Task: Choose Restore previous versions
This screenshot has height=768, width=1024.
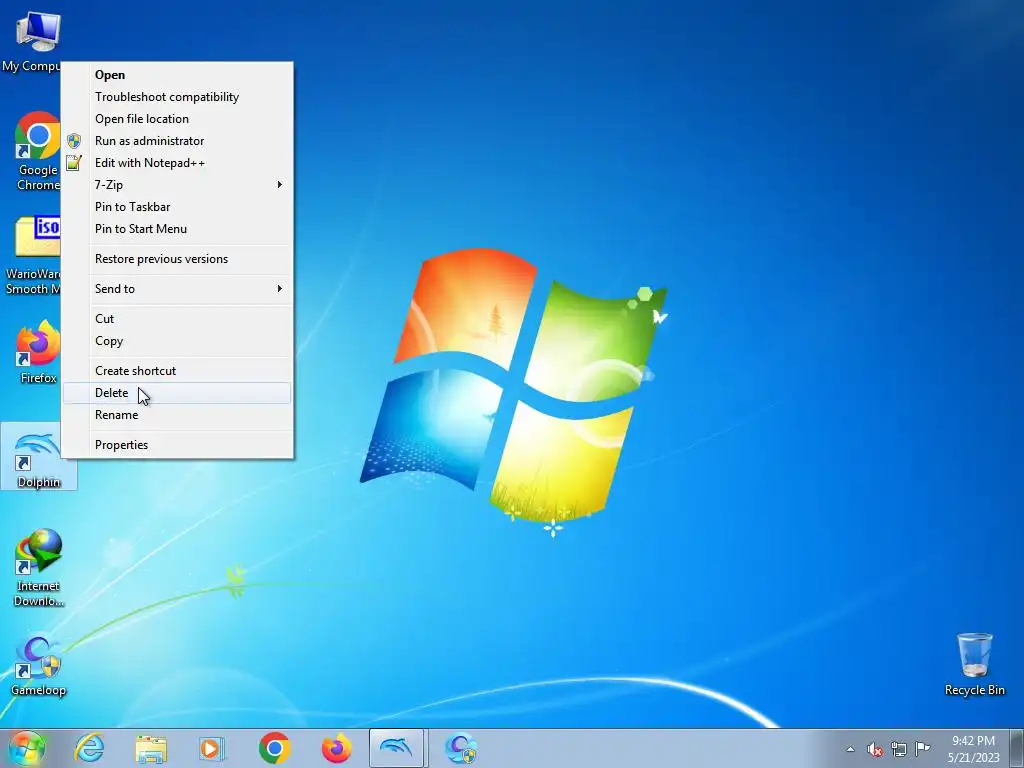Action: [x=177, y=259]
